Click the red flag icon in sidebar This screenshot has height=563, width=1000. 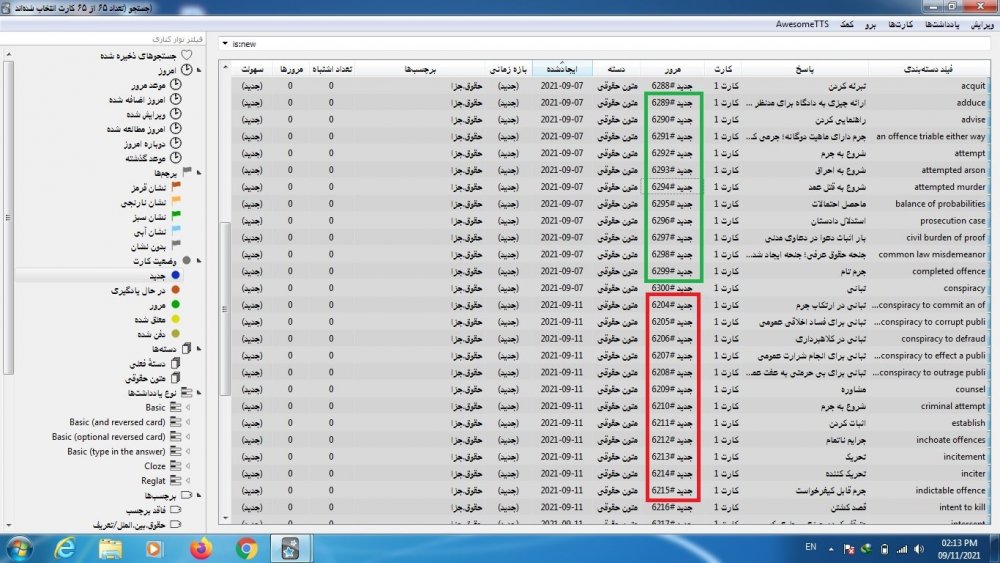tap(176, 187)
